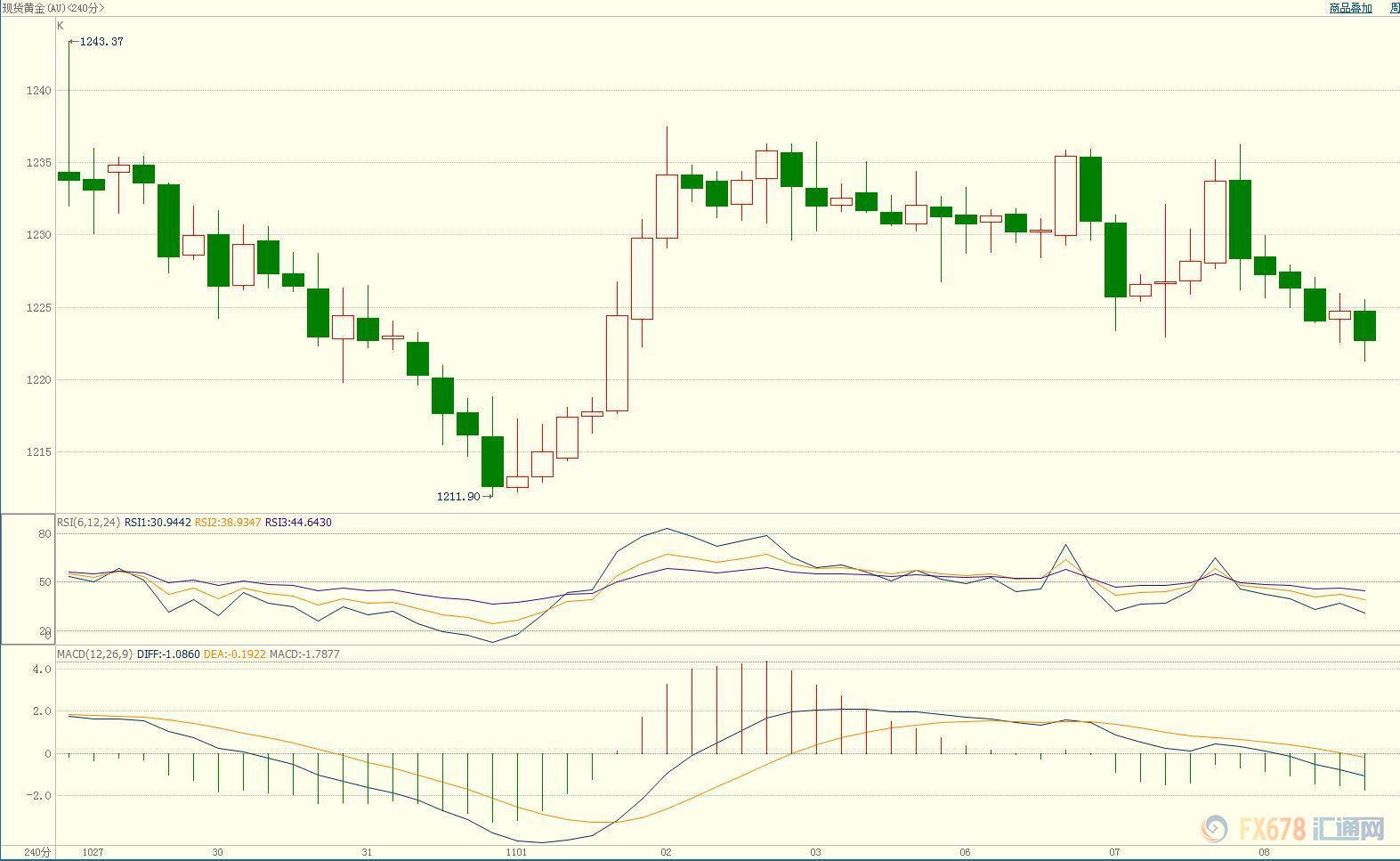Click the RSI1:30.9442 value
The height and width of the screenshot is (861, 1400).
(x=158, y=523)
